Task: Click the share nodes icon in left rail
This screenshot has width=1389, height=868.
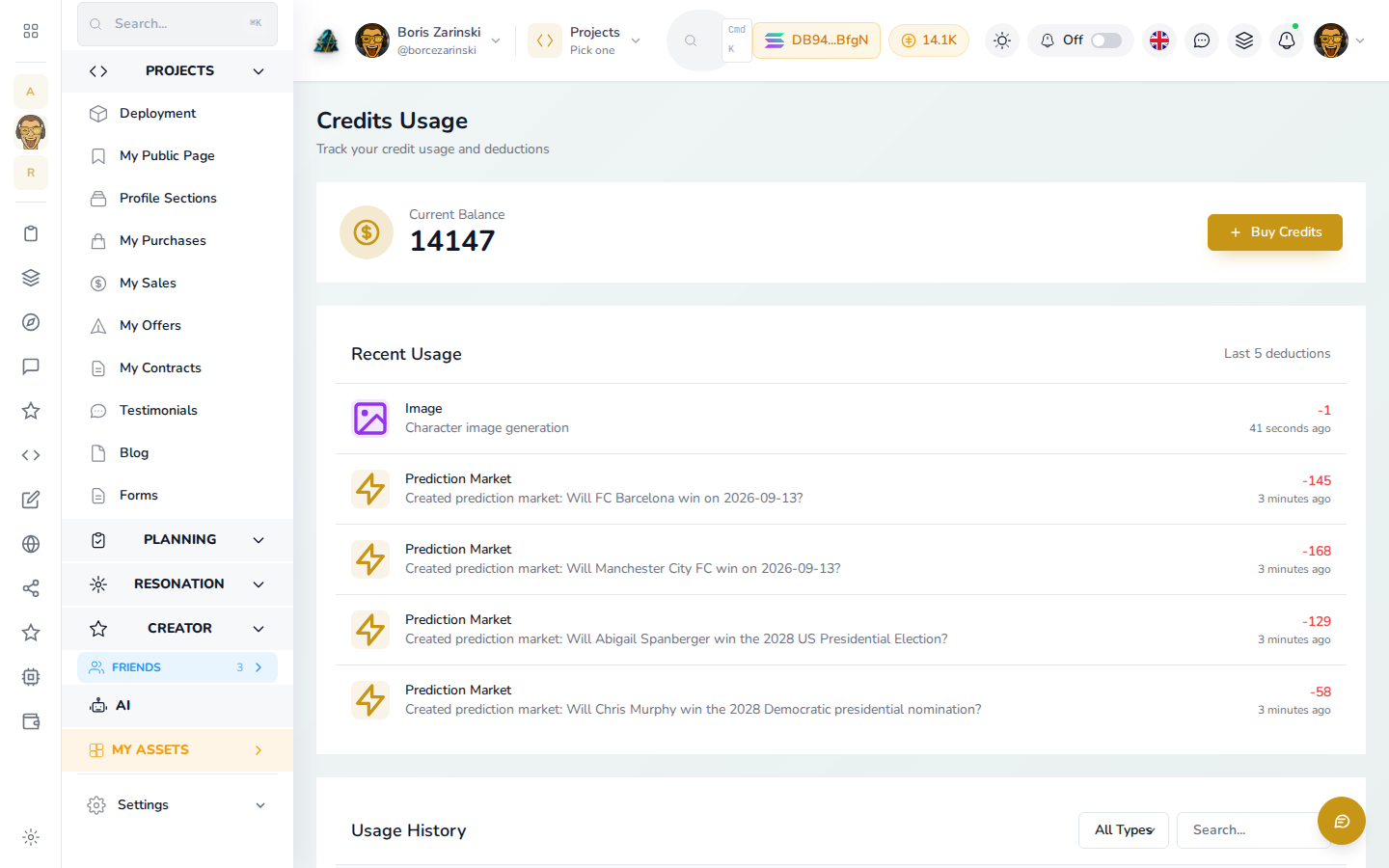Action: pyautogui.click(x=31, y=588)
